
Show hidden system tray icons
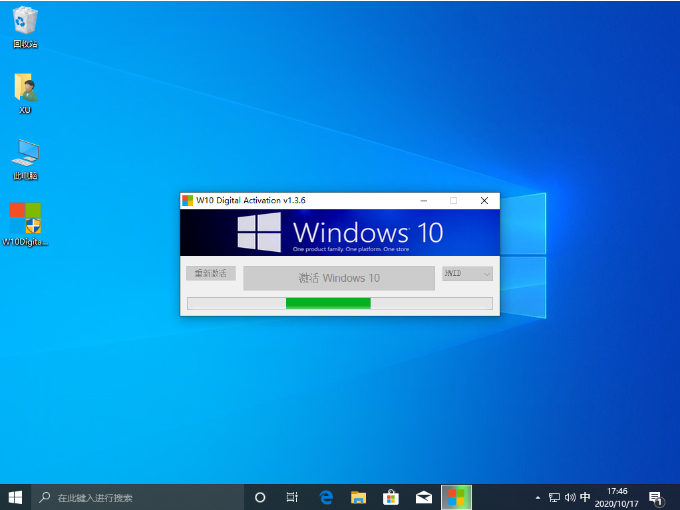pyautogui.click(x=538, y=497)
